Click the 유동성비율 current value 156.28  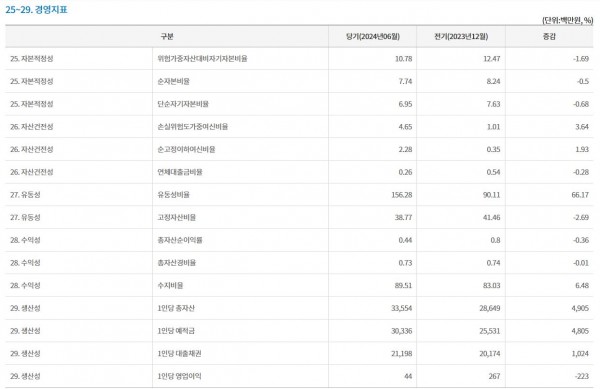point(402,195)
